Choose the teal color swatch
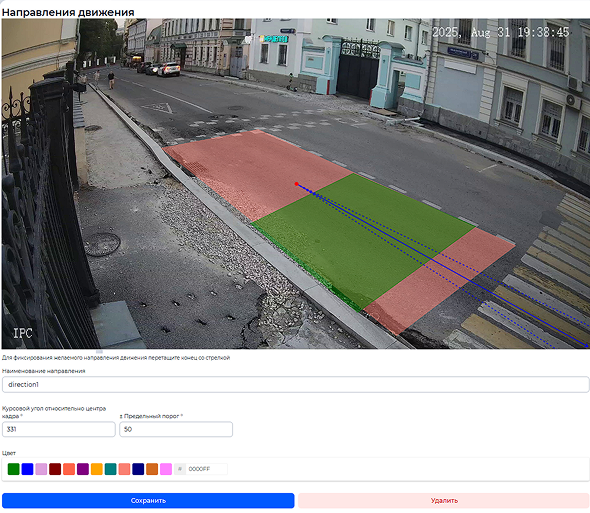The image size is (590, 513). pos(111,469)
